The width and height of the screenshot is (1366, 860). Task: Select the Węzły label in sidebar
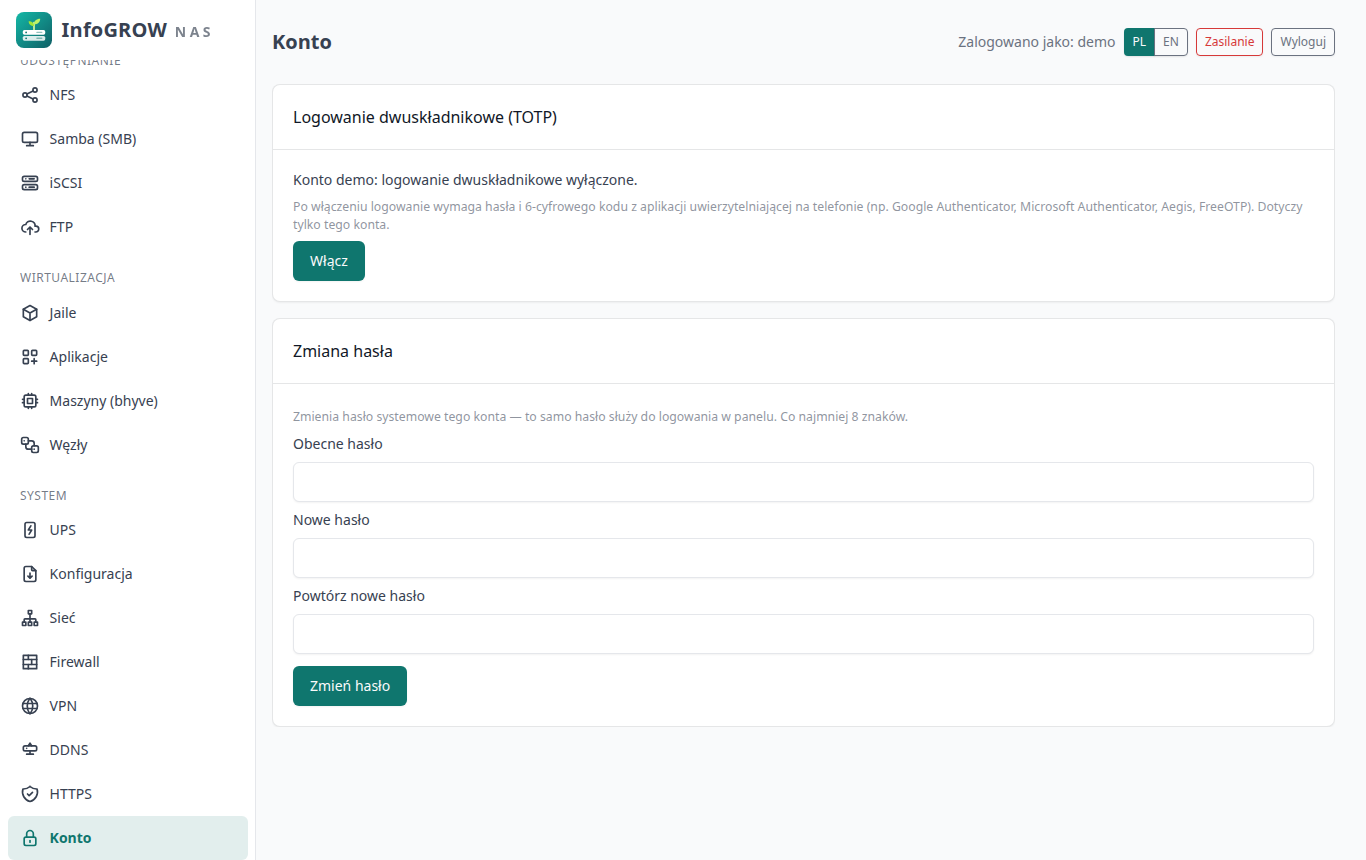[69, 445]
